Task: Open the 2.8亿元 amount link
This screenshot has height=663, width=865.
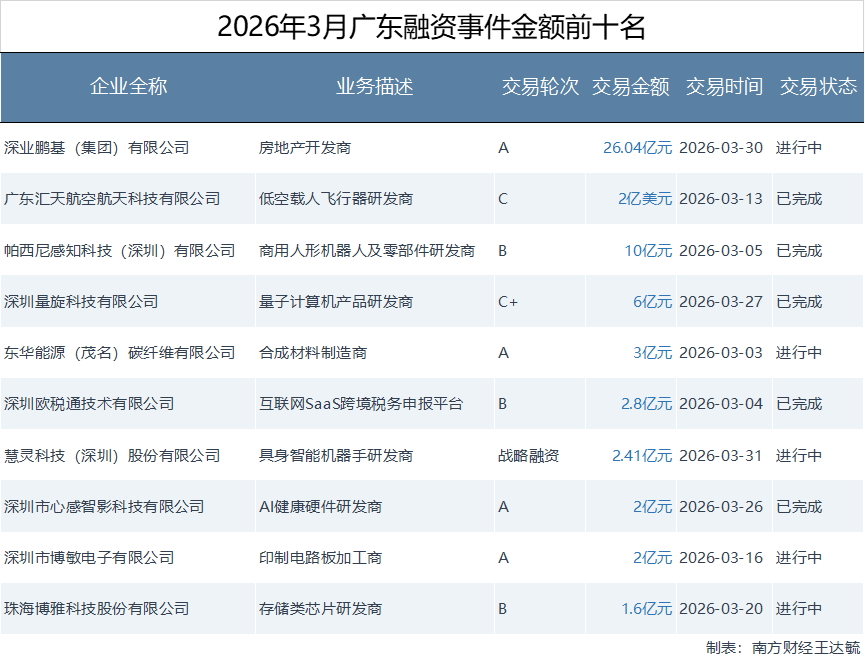Action: coord(646,404)
